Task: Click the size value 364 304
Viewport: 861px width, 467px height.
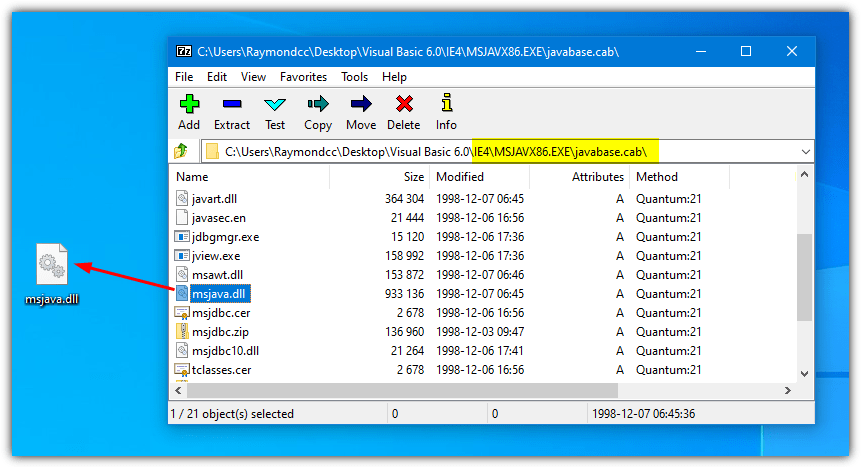Action: pos(404,199)
